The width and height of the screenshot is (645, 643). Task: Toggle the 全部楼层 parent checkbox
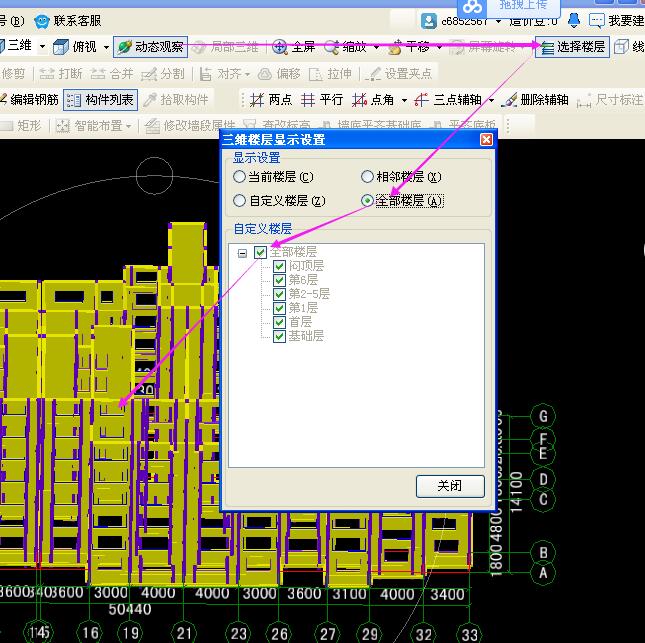pos(260,252)
